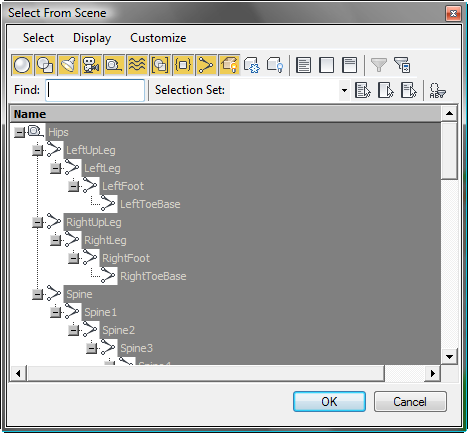Open the Select menu
Screen dimensions: 468x433
tap(38, 38)
